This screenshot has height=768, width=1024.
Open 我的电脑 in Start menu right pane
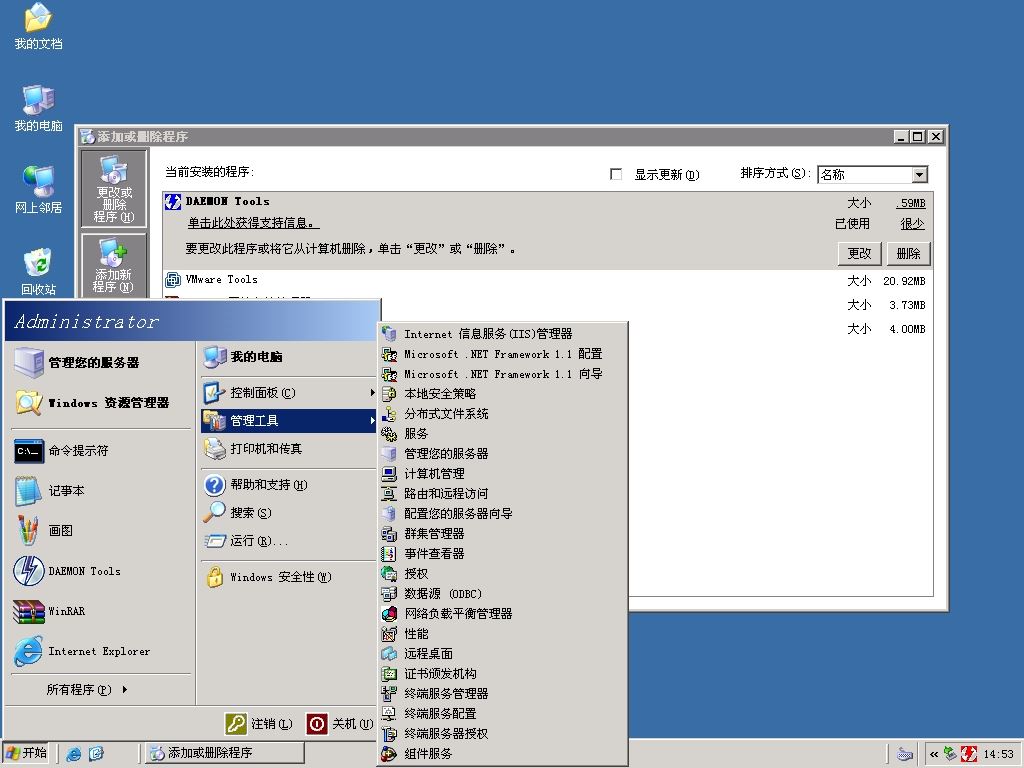[x=288, y=357]
